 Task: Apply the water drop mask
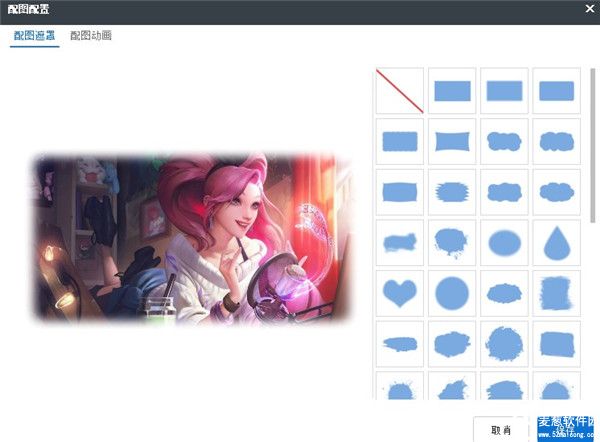[556, 242]
